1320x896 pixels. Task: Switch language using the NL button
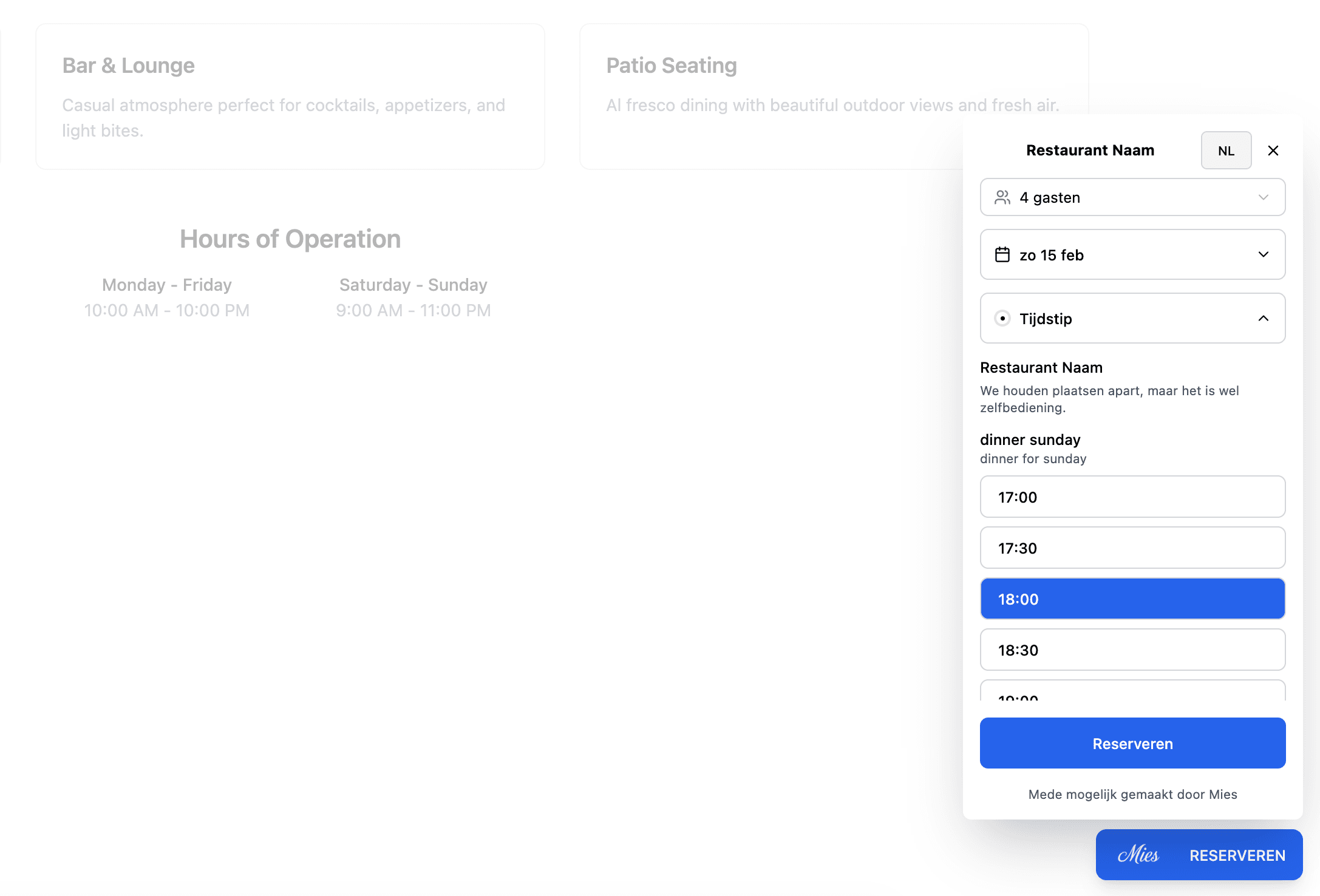point(1226,150)
